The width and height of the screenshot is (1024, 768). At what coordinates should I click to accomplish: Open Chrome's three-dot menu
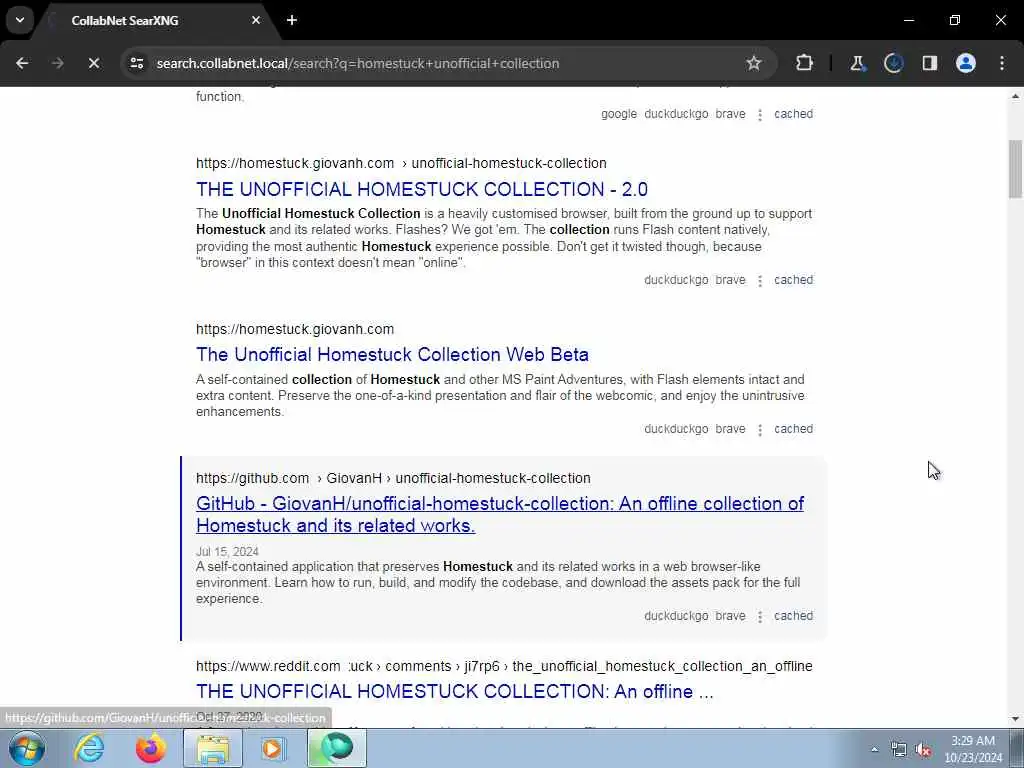(1002, 63)
